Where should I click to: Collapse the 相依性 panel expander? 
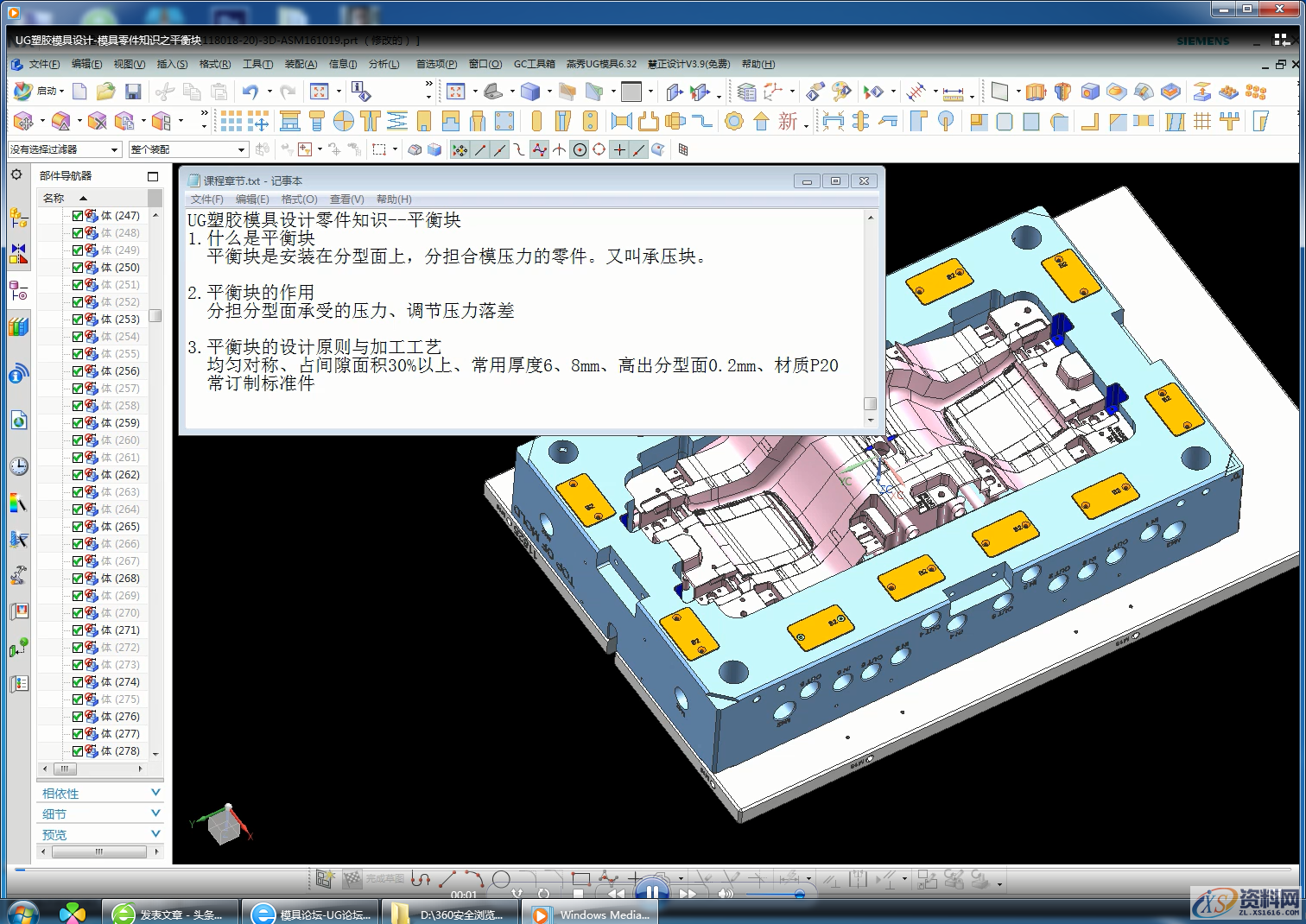coord(155,792)
